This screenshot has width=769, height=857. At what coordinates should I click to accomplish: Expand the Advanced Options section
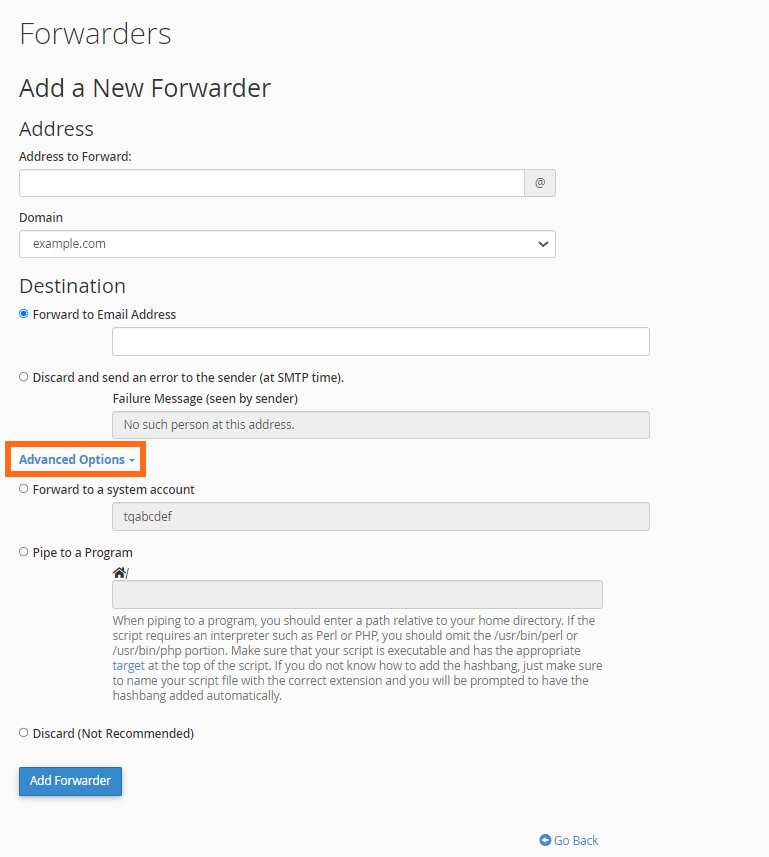coord(75,460)
